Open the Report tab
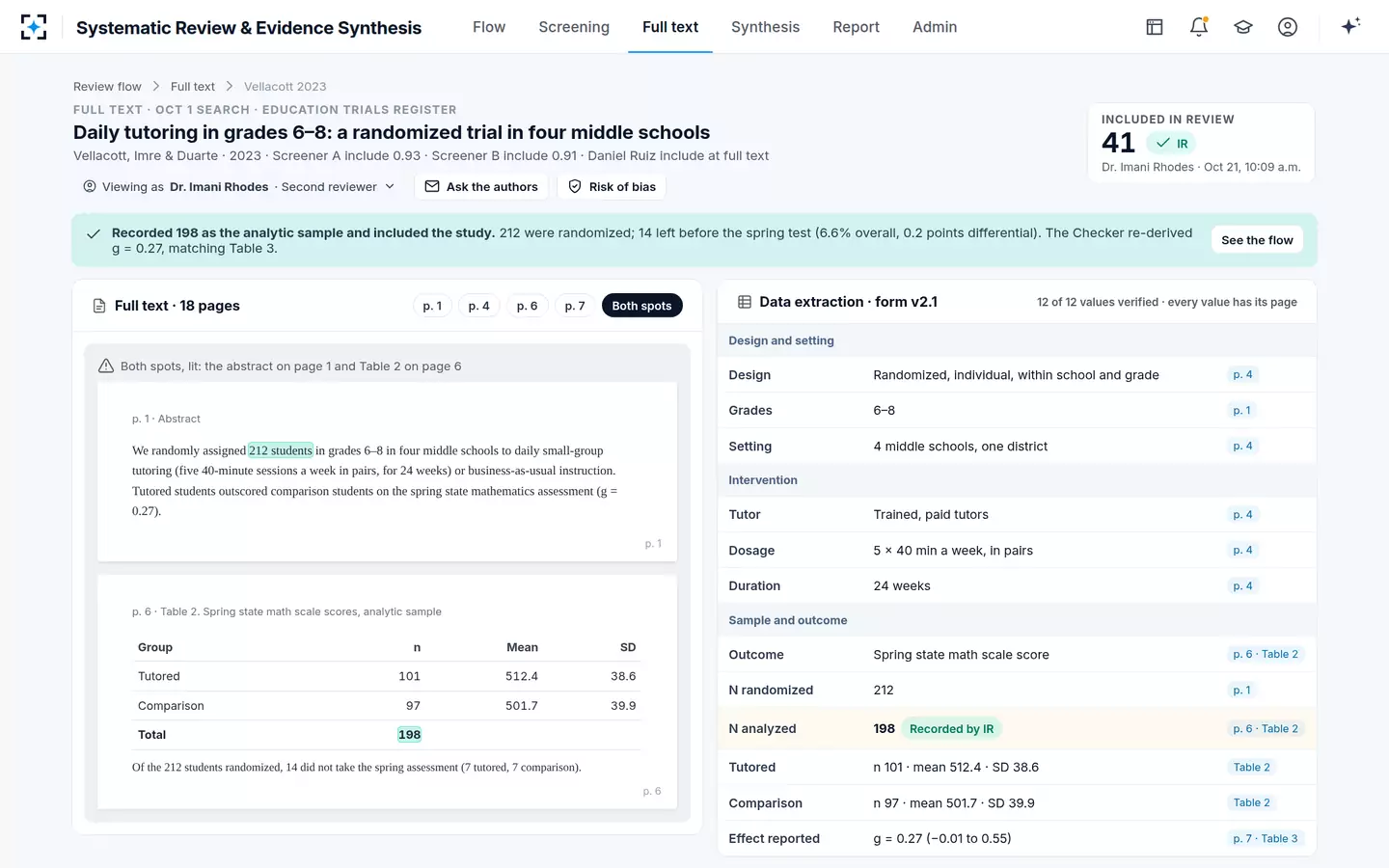This screenshot has width=1389, height=868. [x=857, y=27]
